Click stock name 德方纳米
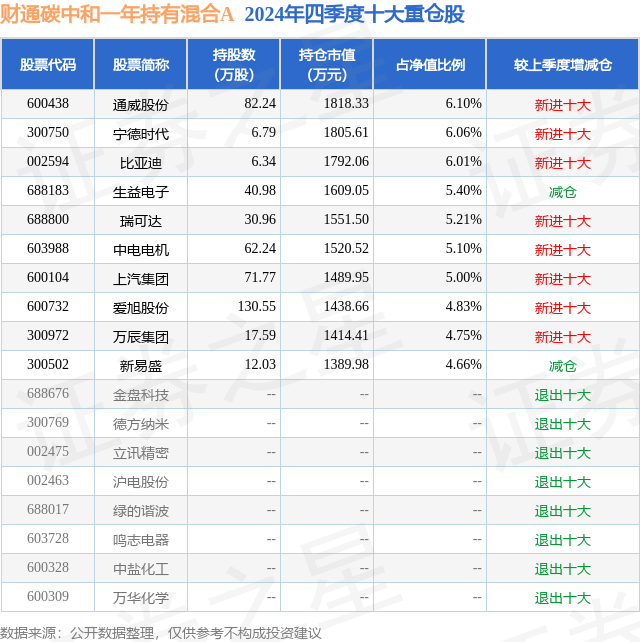Image resolution: width=640 pixels, height=642 pixels. pyautogui.click(x=141, y=425)
